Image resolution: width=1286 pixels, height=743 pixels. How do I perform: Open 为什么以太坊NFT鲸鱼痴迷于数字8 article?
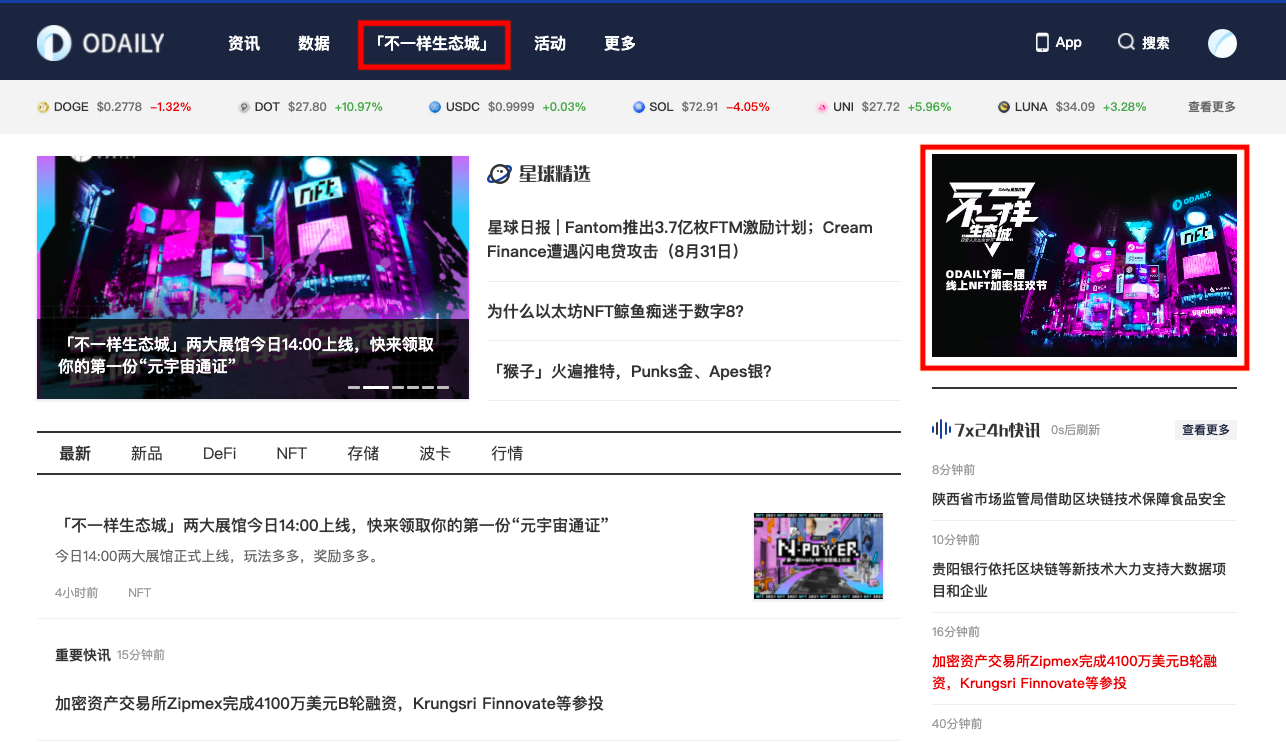click(615, 311)
